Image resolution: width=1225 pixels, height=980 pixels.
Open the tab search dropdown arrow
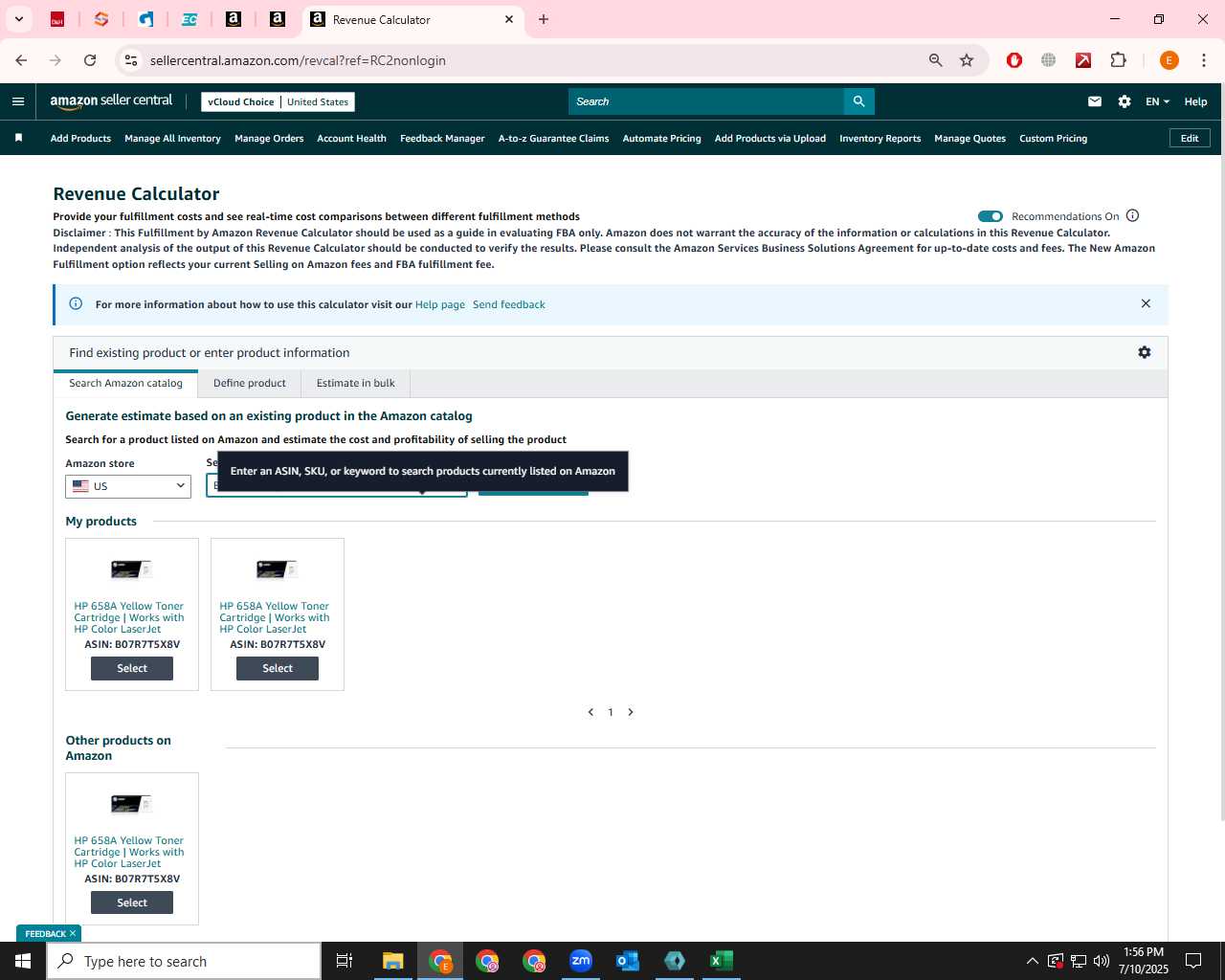18,19
